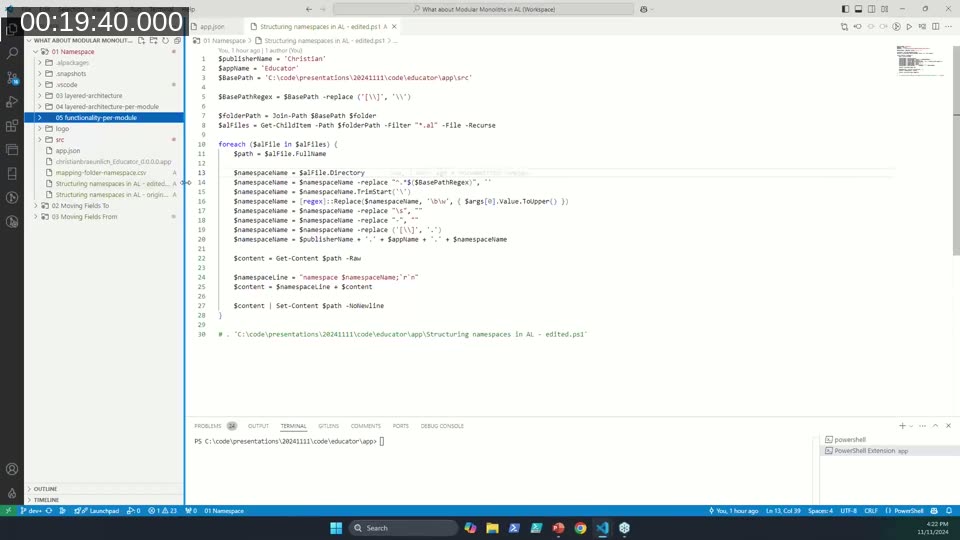
Task: Split the editor right
Action: (936, 26)
